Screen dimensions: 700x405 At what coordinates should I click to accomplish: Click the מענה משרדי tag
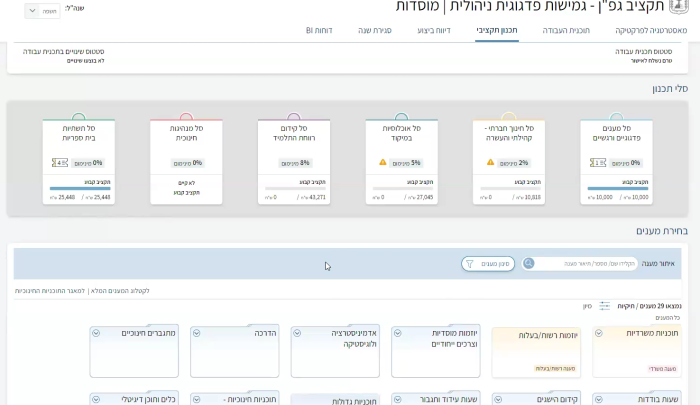click(663, 369)
